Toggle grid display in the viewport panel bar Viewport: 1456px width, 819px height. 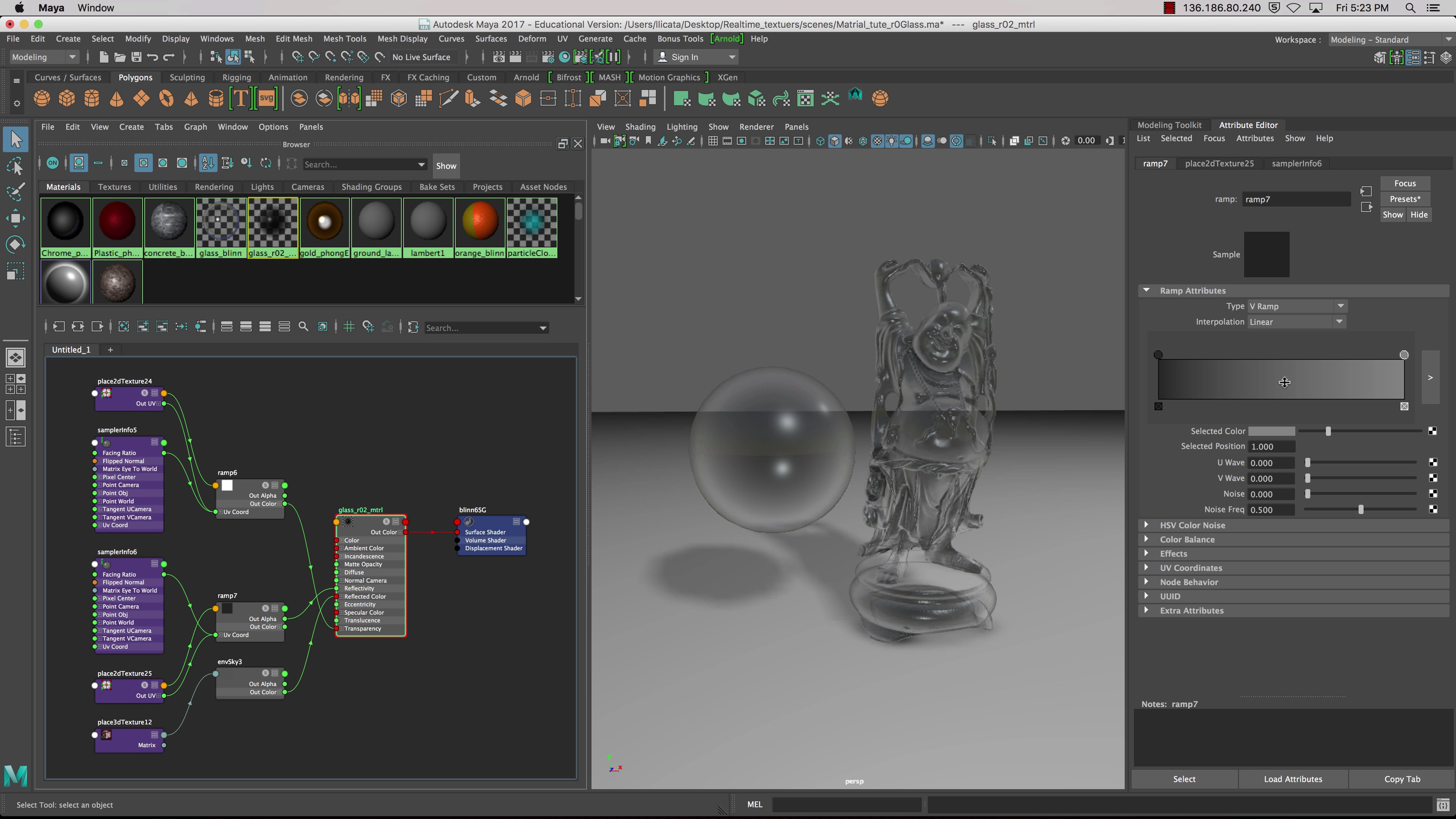pyautogui.click(x=713, y=141)
